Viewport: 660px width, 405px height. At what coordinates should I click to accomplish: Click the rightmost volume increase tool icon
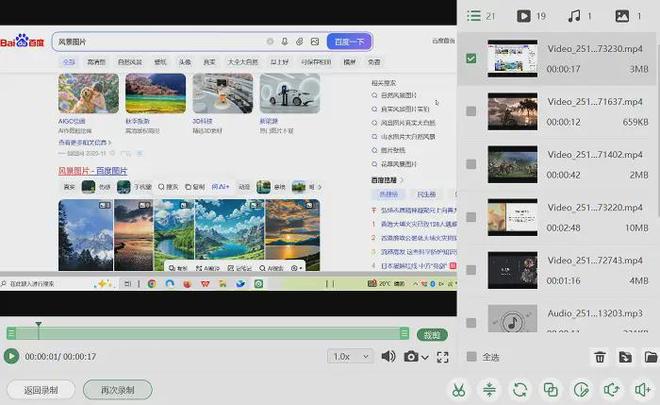pos(644,390)
